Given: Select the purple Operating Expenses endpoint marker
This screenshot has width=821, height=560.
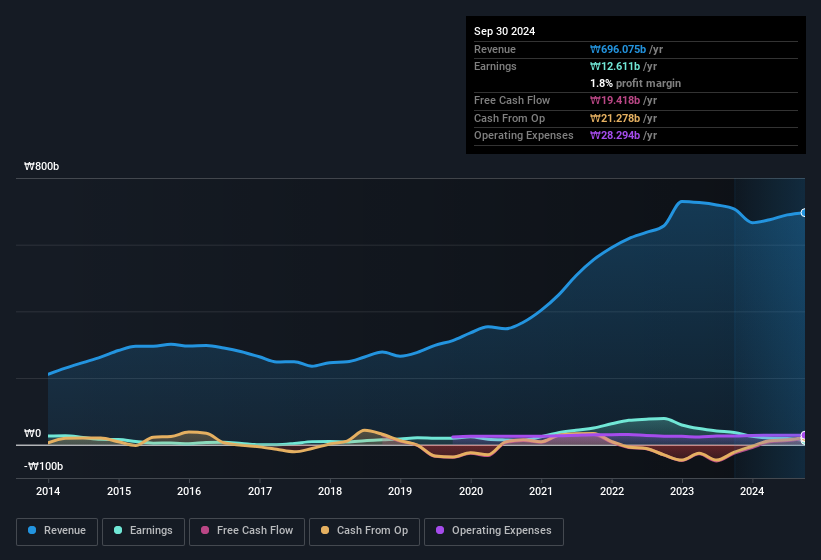Looking at the screenshot, I should click(x=804, y=435).
